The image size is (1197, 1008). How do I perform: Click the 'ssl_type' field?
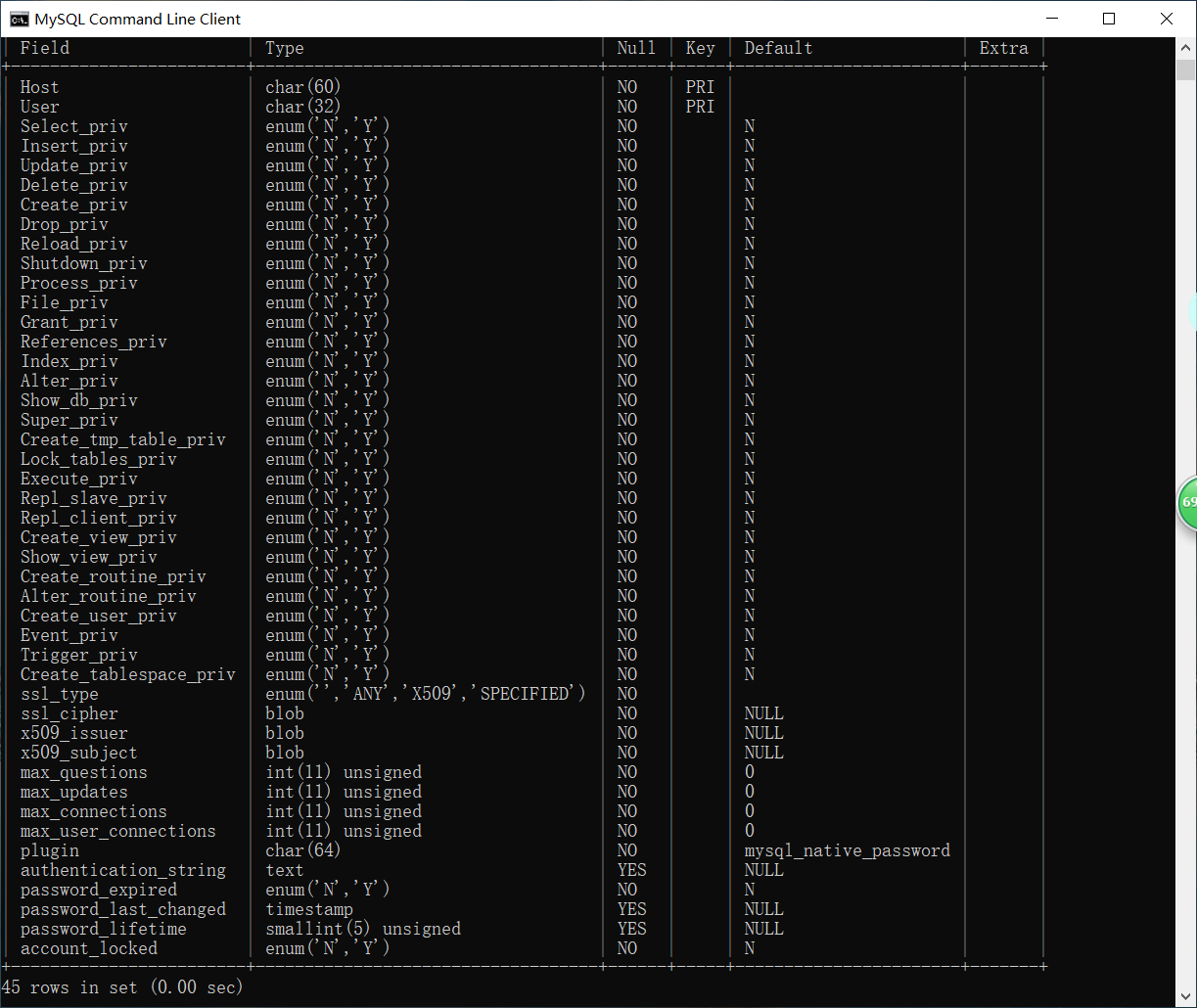(x=60, y=694)
